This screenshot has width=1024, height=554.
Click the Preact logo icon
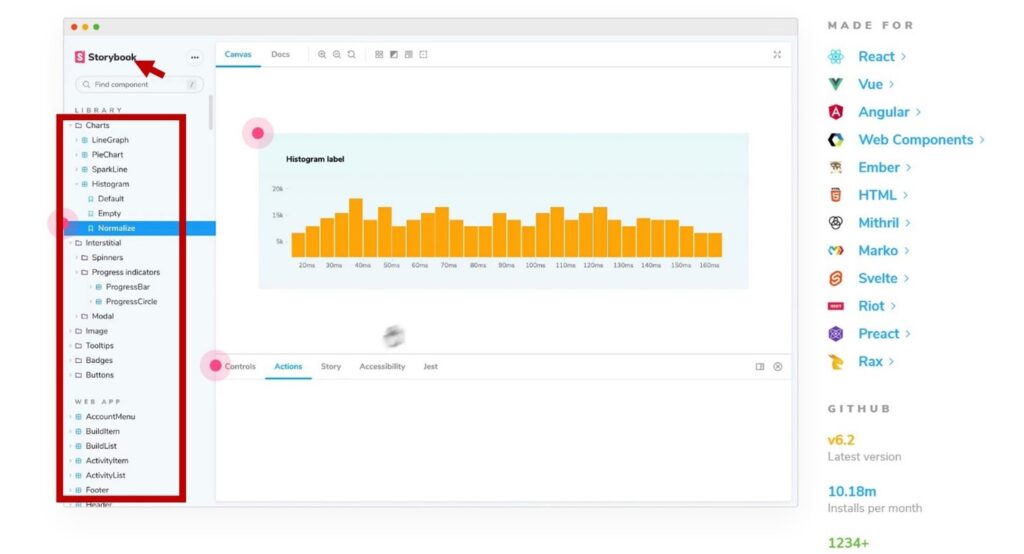835,334
